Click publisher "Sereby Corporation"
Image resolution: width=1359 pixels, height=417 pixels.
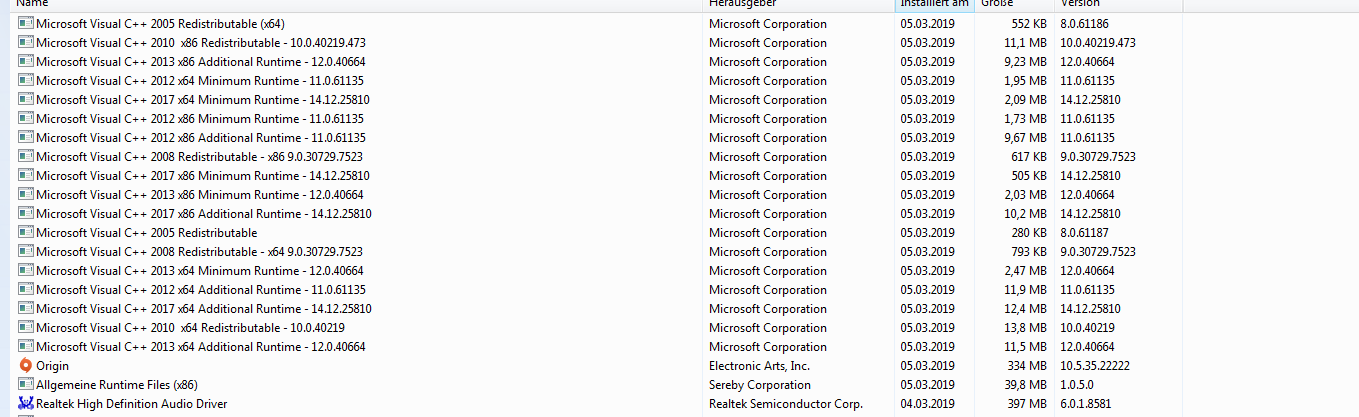[x=760, y=384]
